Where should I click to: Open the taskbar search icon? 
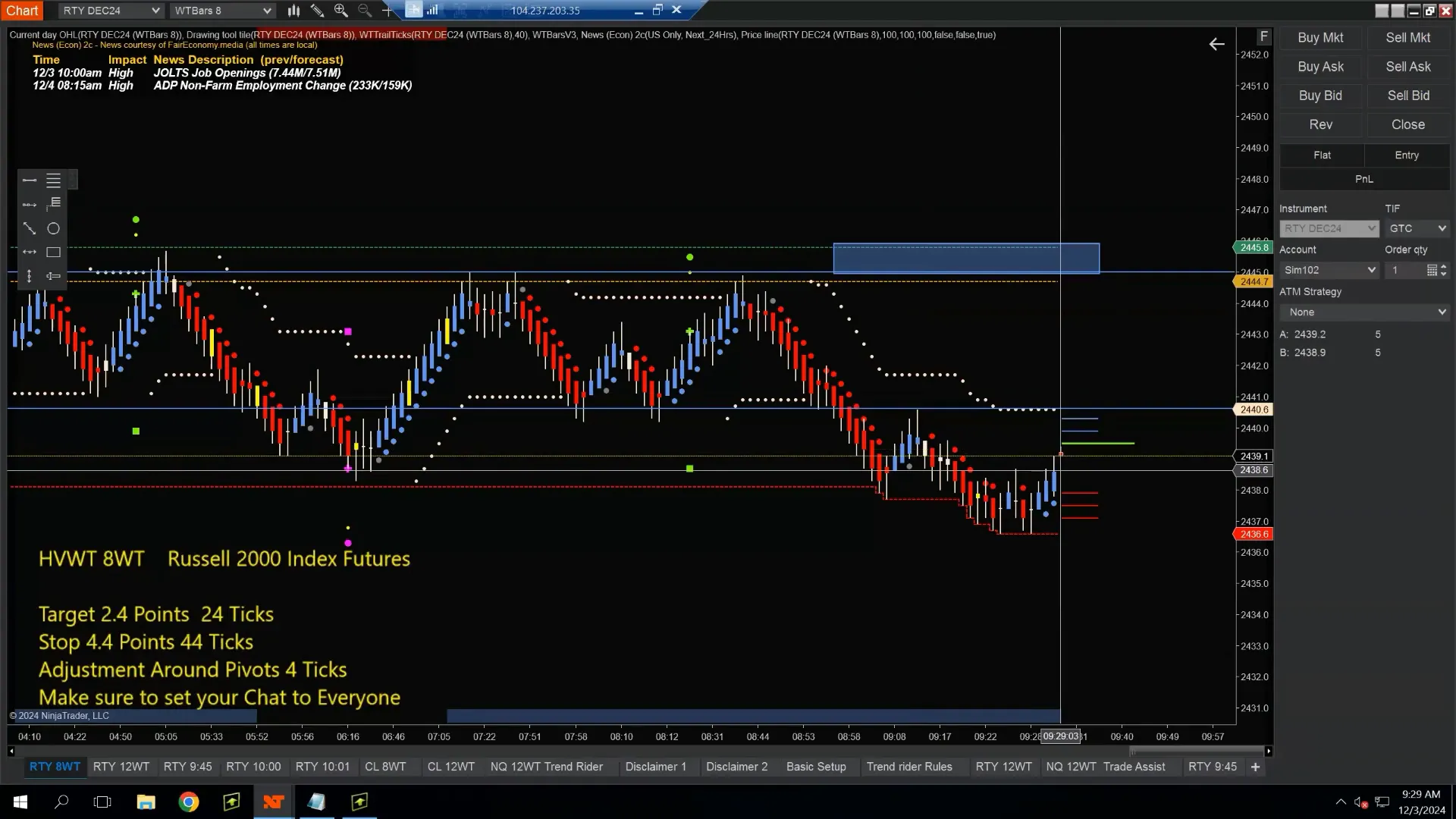pos(62,802)
